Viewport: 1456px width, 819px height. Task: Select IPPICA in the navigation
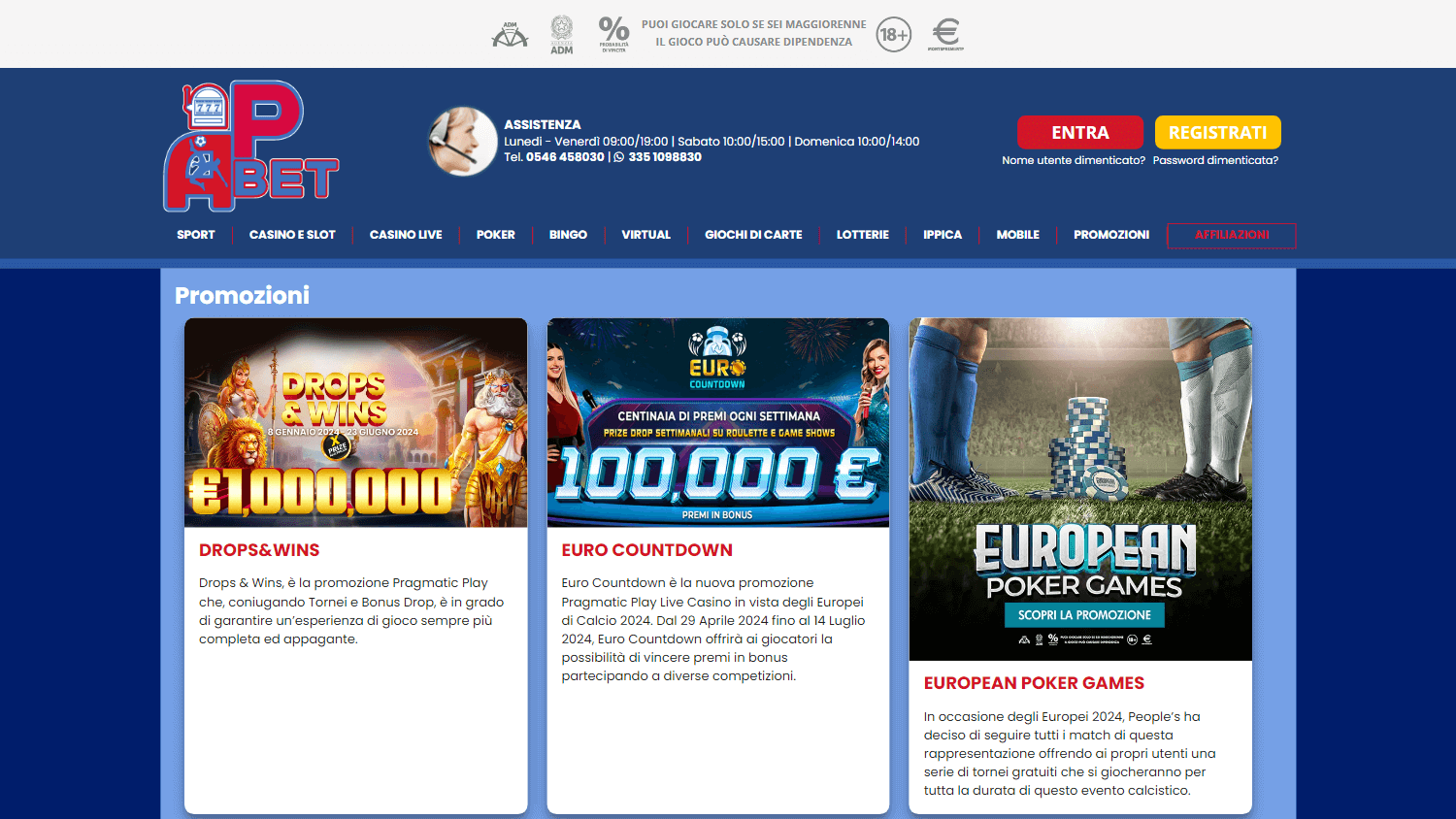(943, 235)
